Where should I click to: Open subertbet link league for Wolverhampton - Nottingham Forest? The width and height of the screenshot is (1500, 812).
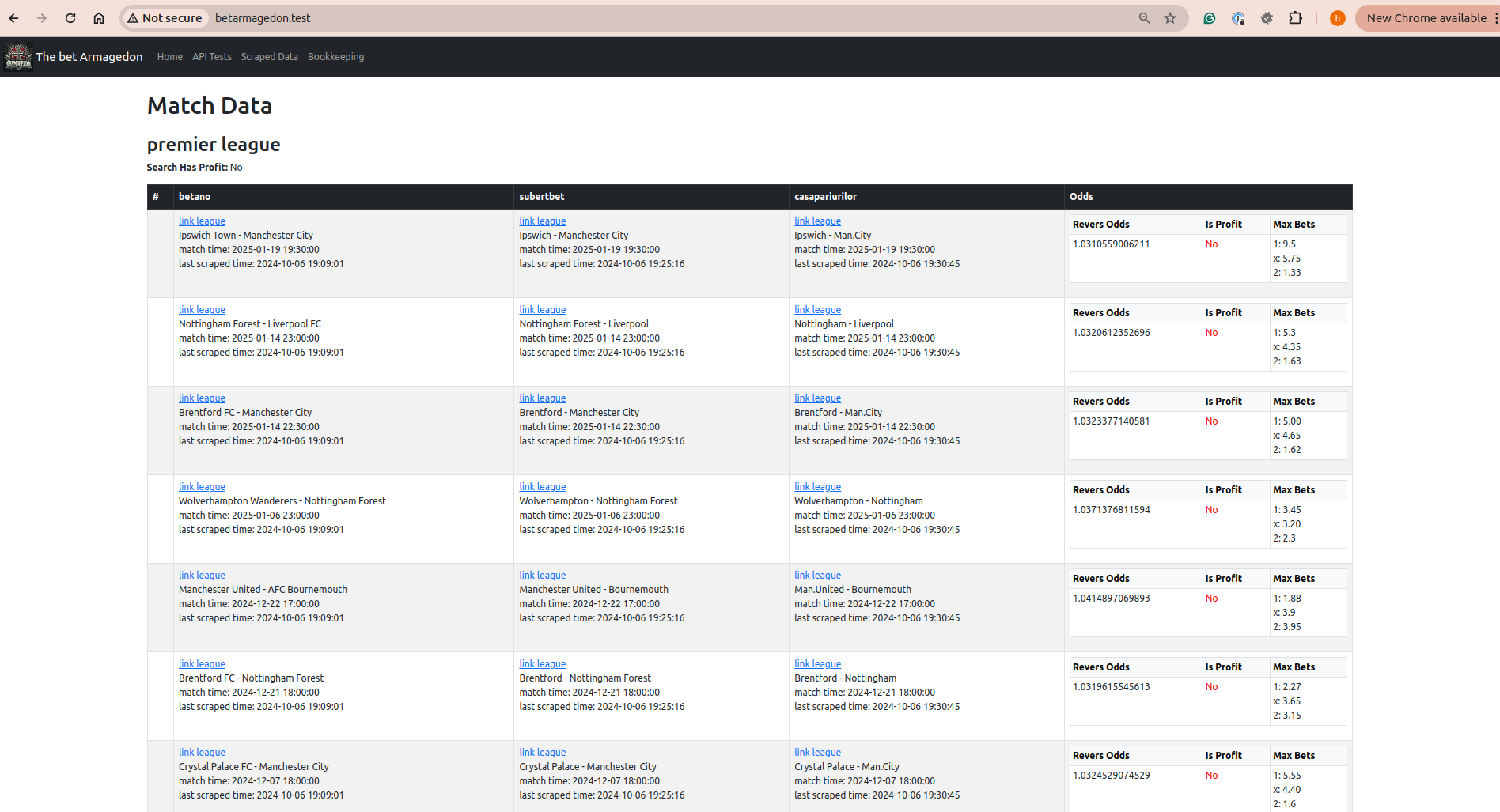543,487
